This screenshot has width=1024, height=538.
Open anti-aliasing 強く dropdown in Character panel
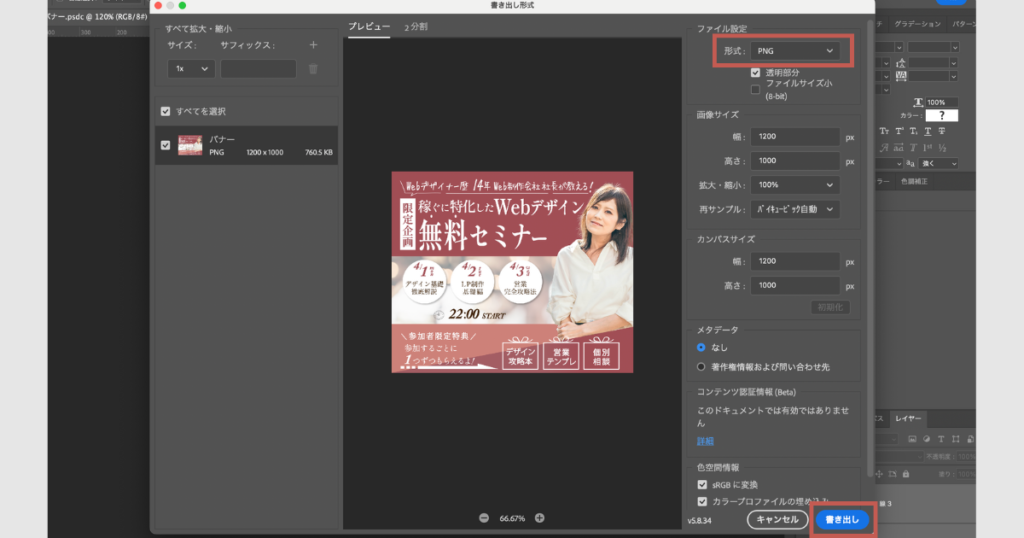(938, 163)
